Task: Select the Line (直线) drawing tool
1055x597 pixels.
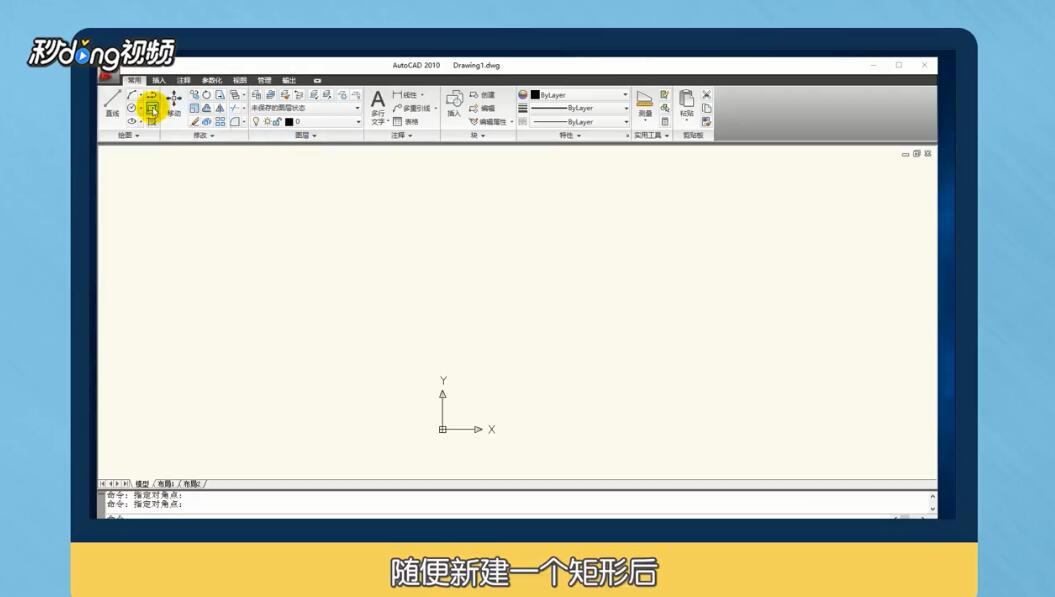Action: pos(112,102)
